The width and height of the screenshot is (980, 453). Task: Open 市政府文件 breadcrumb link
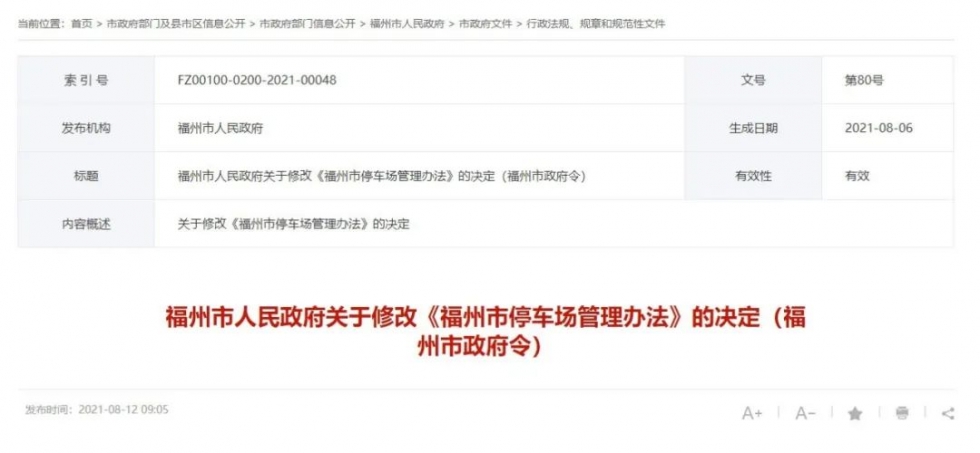(x=486, y=24)
